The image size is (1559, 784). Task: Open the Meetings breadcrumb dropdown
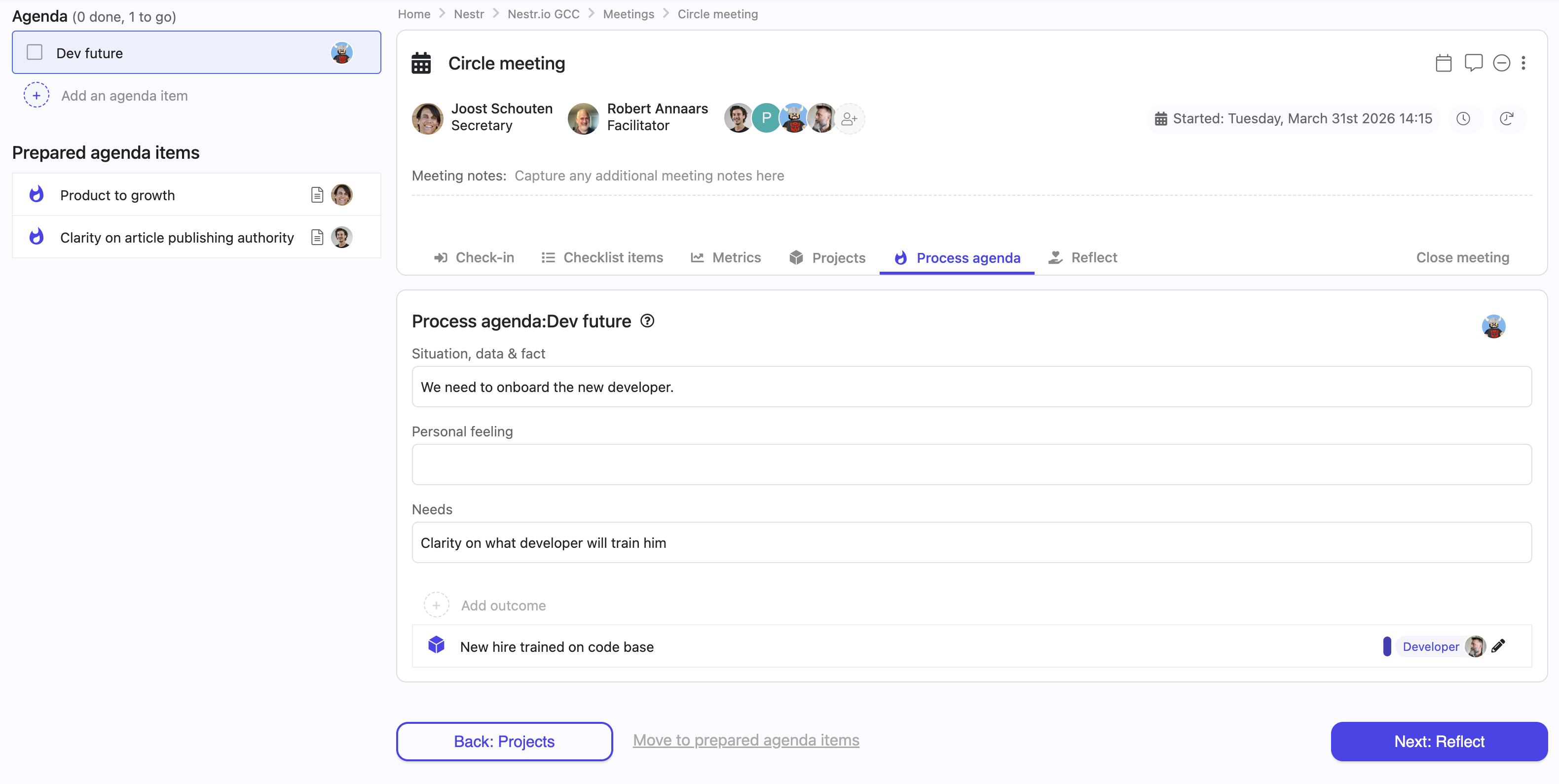point(628,13)
